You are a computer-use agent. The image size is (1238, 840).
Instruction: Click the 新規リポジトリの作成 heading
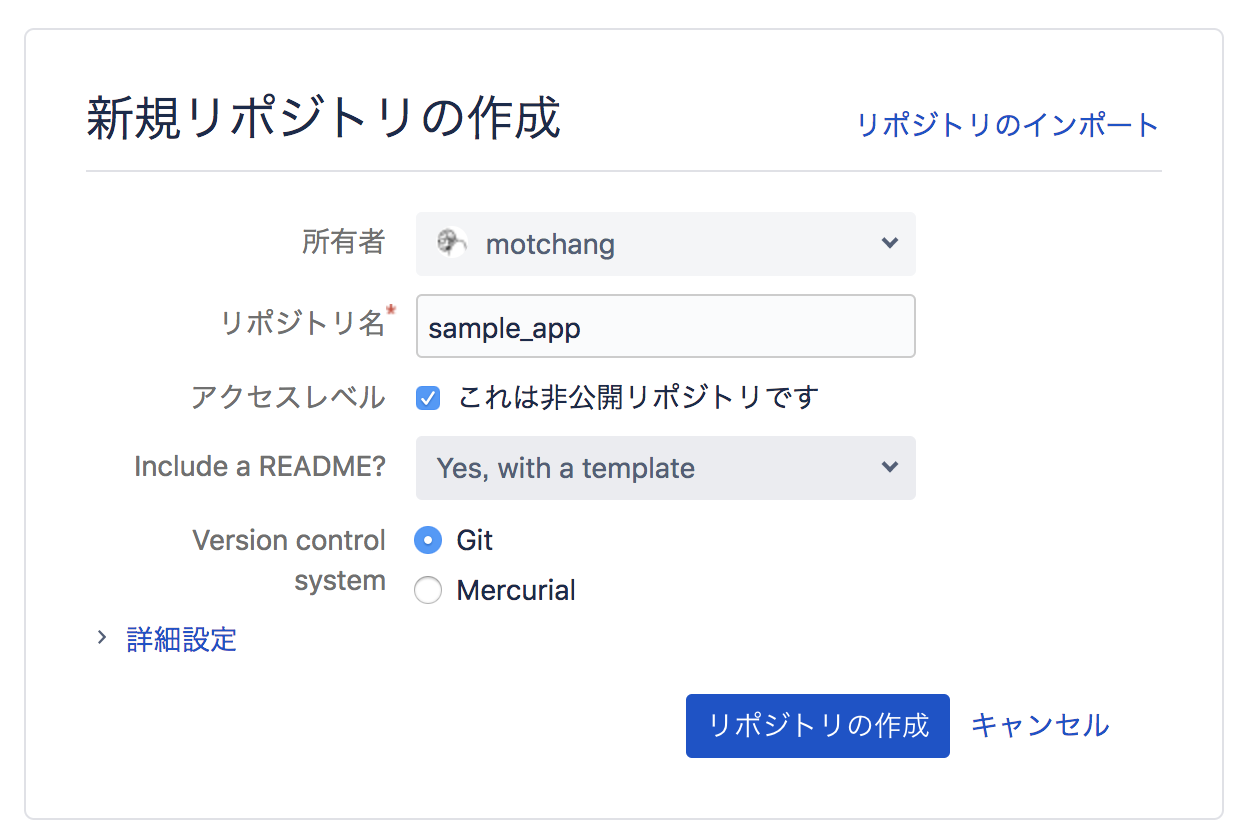click(322, 117)
